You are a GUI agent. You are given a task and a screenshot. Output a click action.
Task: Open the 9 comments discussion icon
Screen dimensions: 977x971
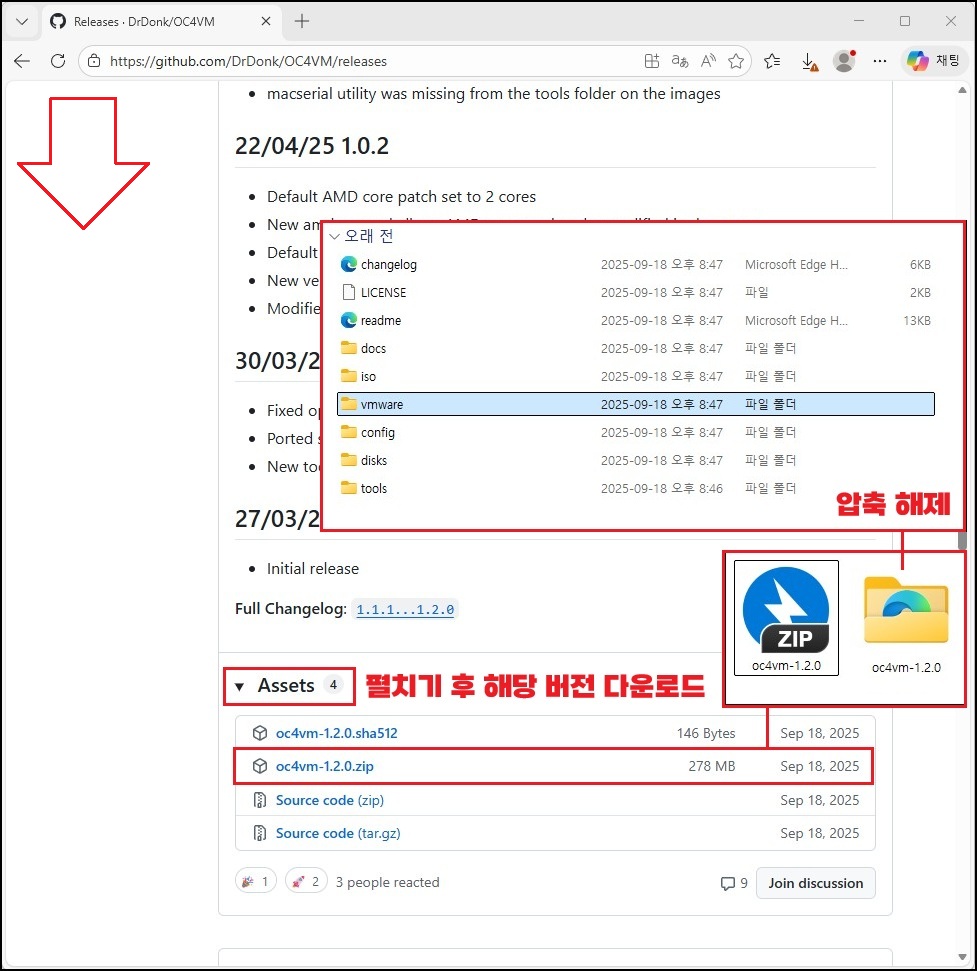point(734,883)
